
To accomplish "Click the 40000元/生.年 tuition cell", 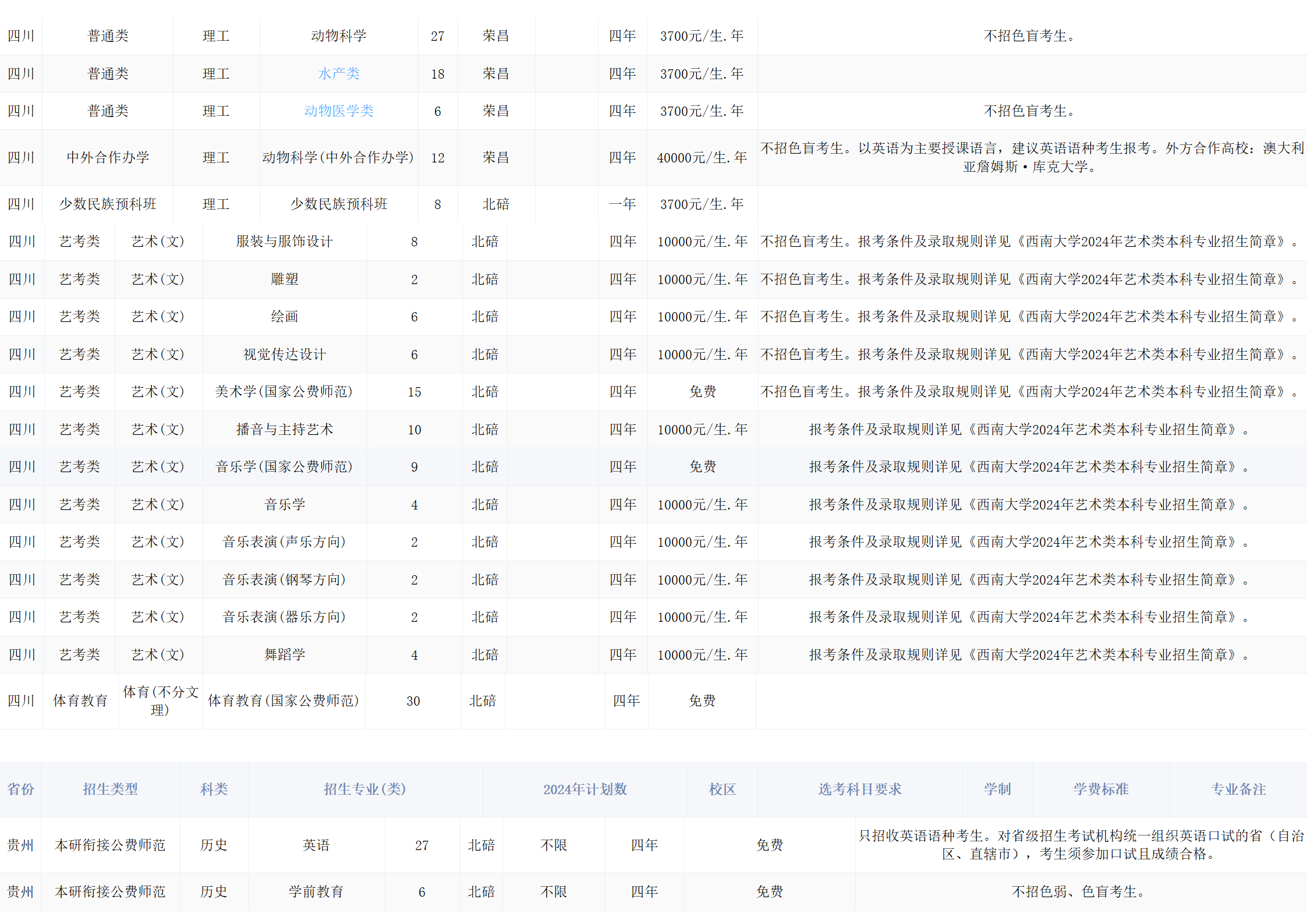I will click(x=702, y=157).
